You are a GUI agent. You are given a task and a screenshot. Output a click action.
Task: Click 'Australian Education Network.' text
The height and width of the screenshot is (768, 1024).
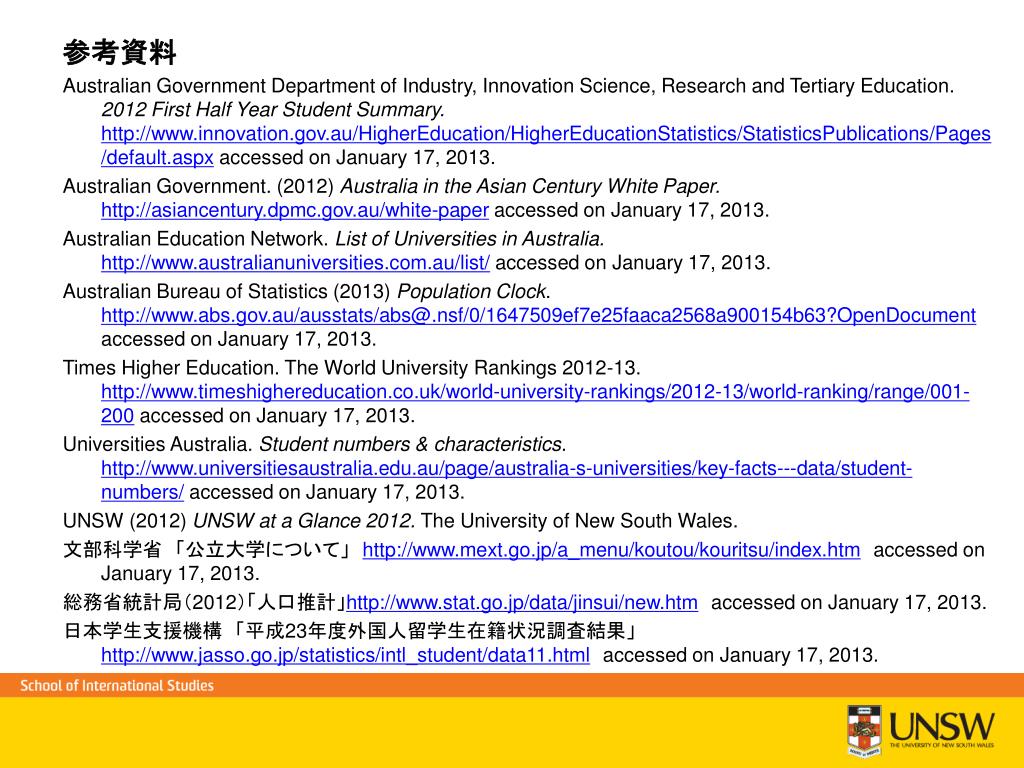pos(197,239)
